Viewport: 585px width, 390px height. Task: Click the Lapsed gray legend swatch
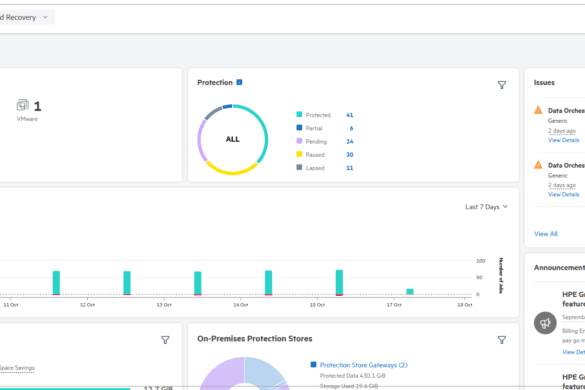click(299, 168)
